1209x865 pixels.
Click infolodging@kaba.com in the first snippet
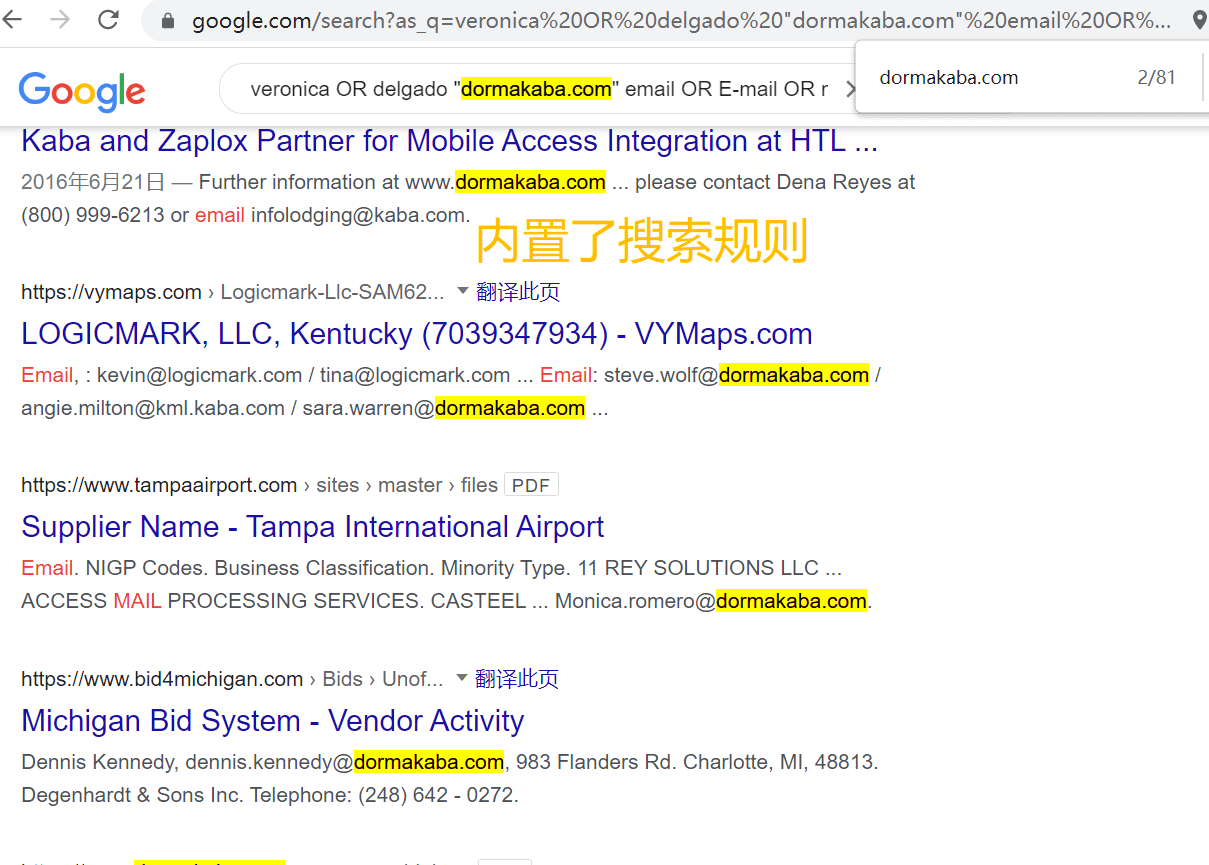359,215
